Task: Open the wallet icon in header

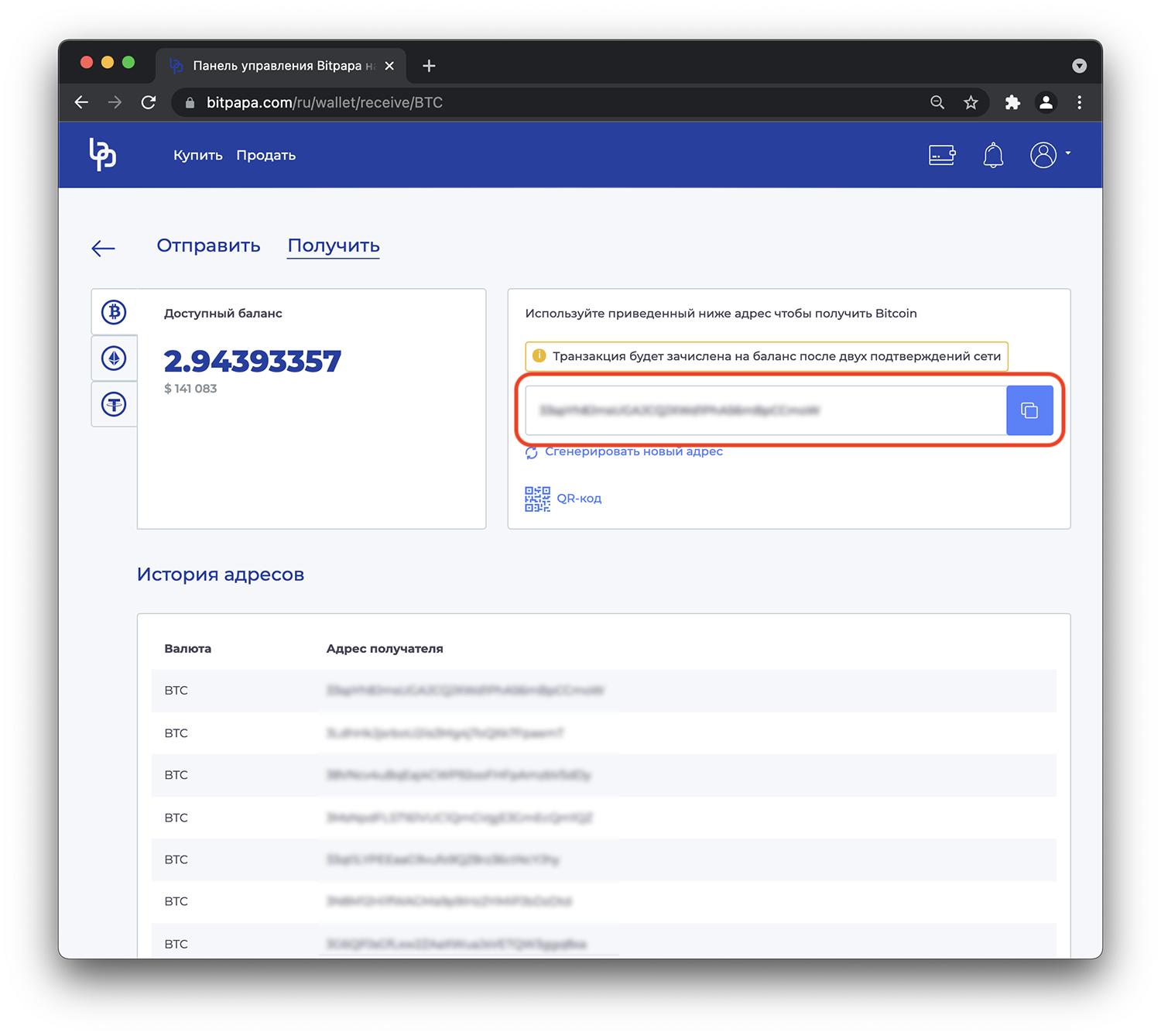Action: 942,155
